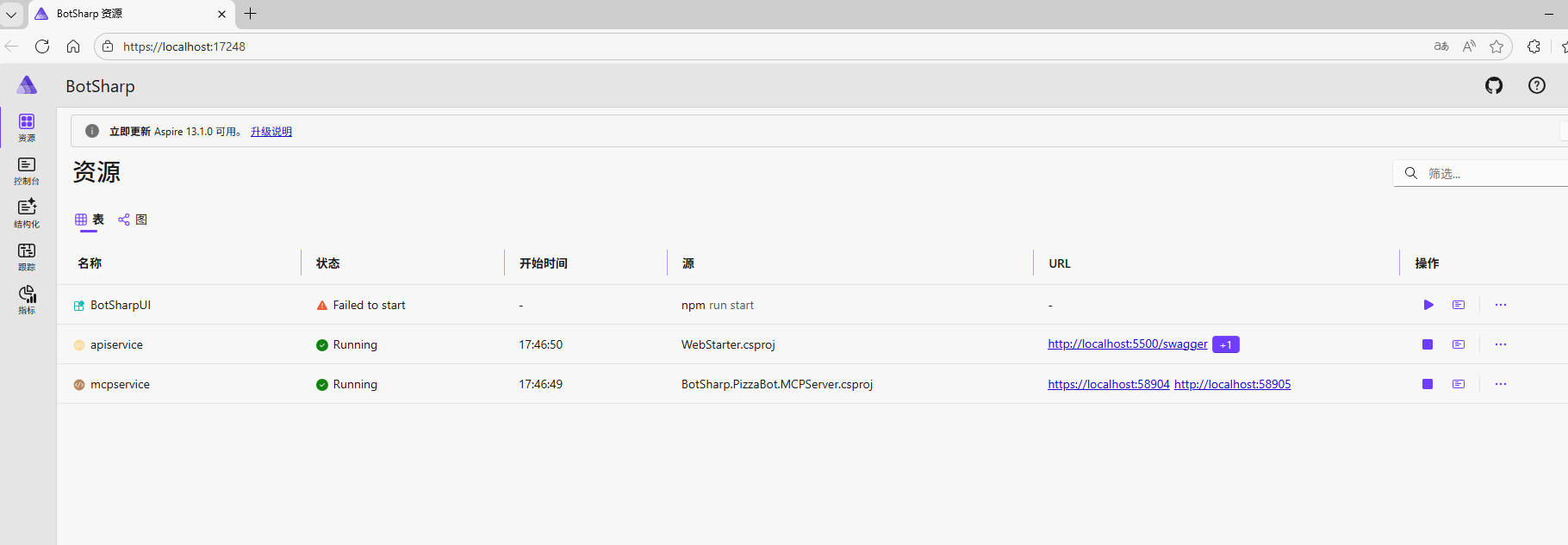Select the mcpservice resource name
The height and width of the screenshot is (545, 1568).
tap(120, 384)
